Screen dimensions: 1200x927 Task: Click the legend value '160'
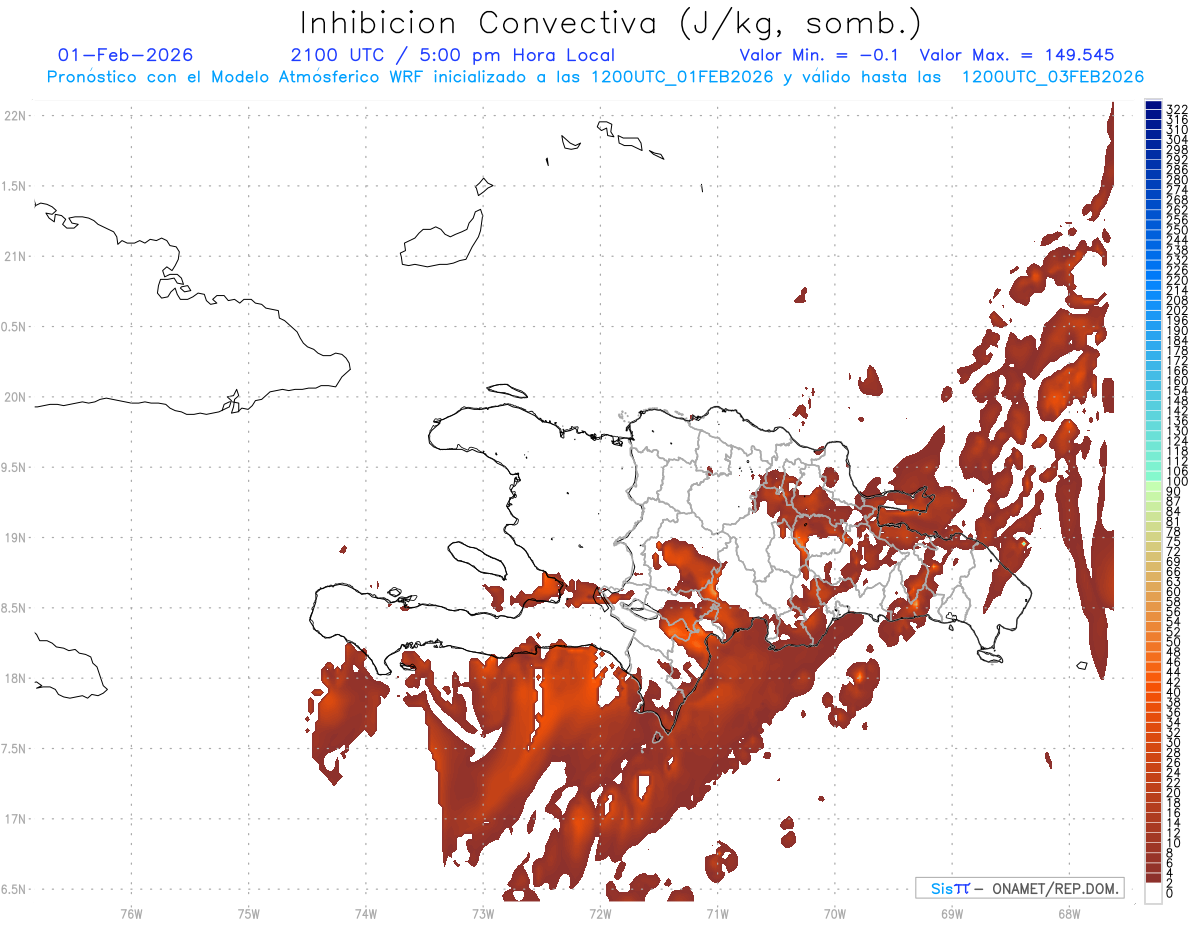(1177, 381)
